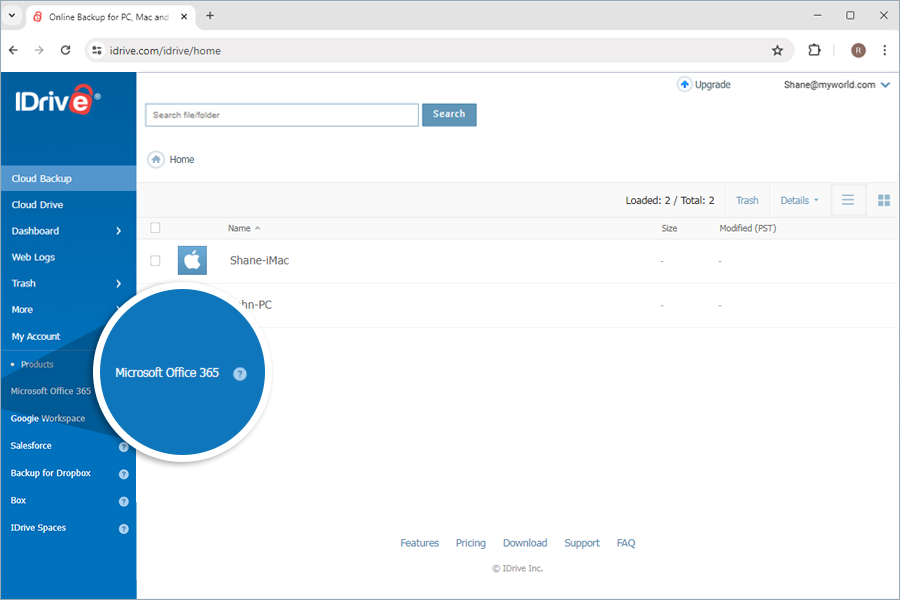Click the Search file/folder input field
This screenshot has width=900, height=600.
[x=282, y=115]
